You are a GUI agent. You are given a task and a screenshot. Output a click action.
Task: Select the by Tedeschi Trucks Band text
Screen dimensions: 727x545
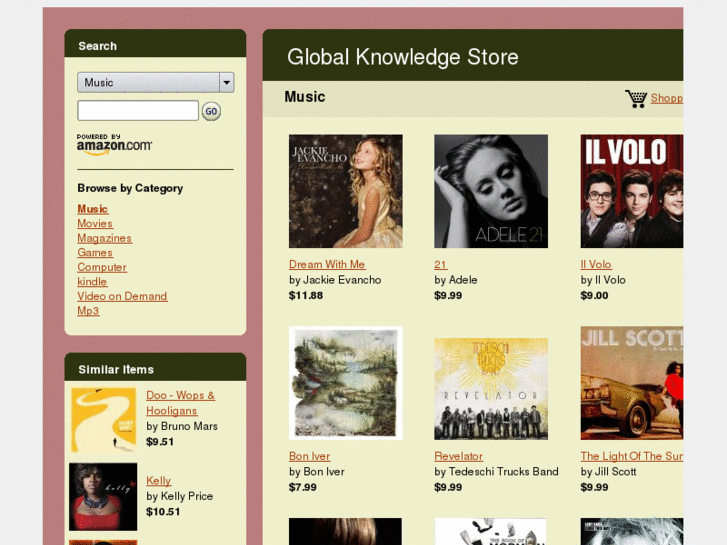point(496,472)
